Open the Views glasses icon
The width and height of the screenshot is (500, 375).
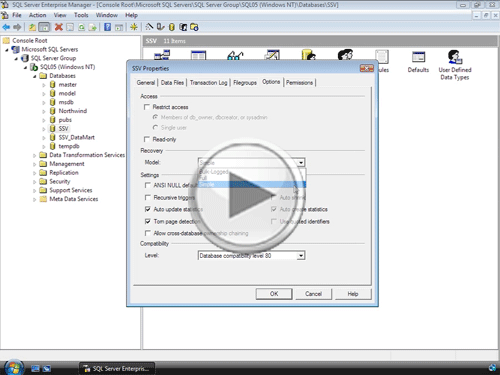coord(235,55)
